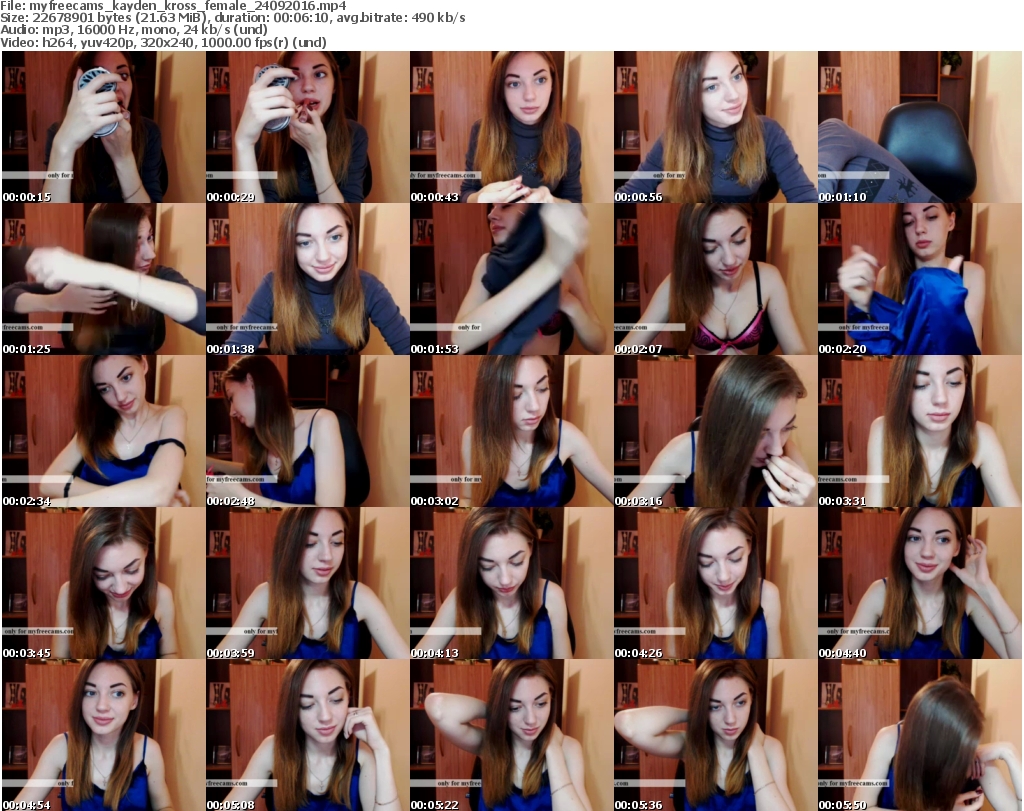
Task: Select the frame at 00:02:07
Action: click(715, 279)
